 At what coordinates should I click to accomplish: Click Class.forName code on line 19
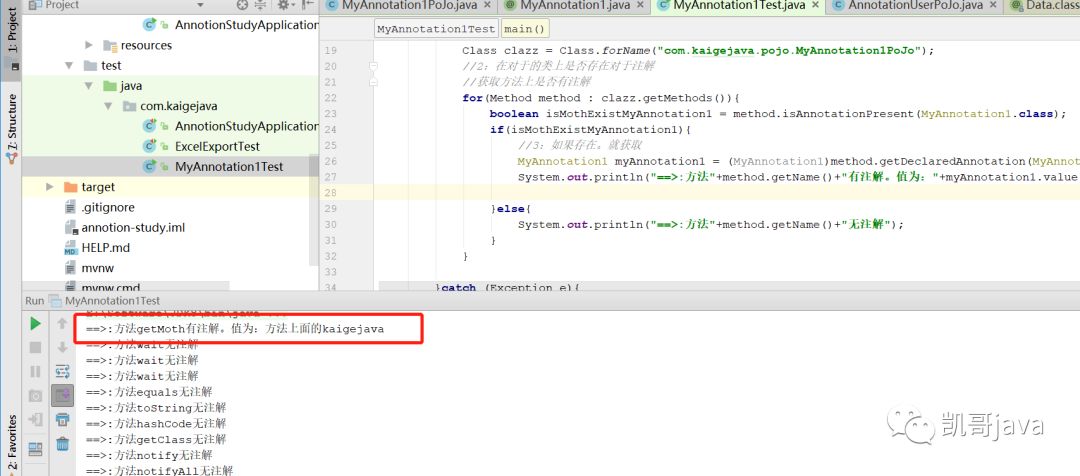(x=746, y=51)
